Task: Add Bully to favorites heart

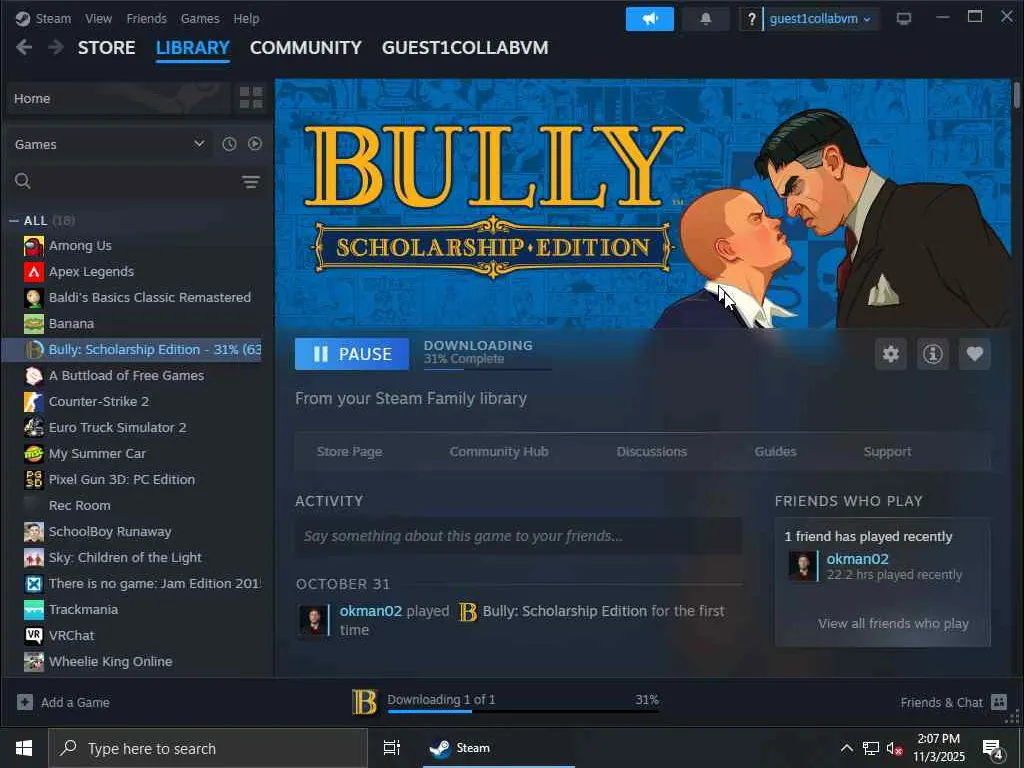Action: tap(975, 354)
